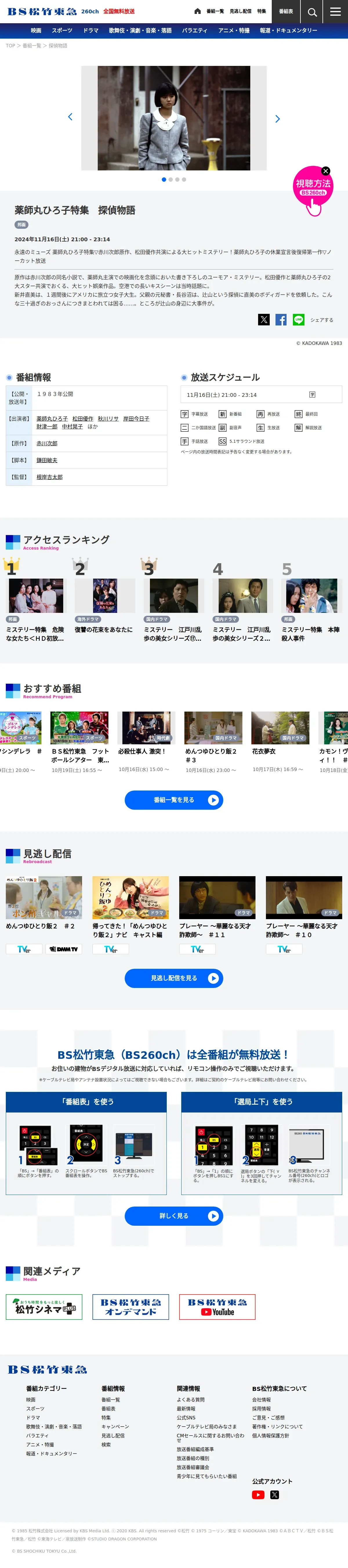The width and height of the screenshot is (348, 1568).
Task: Open 特集 link in header
Action: pos(262,12)
